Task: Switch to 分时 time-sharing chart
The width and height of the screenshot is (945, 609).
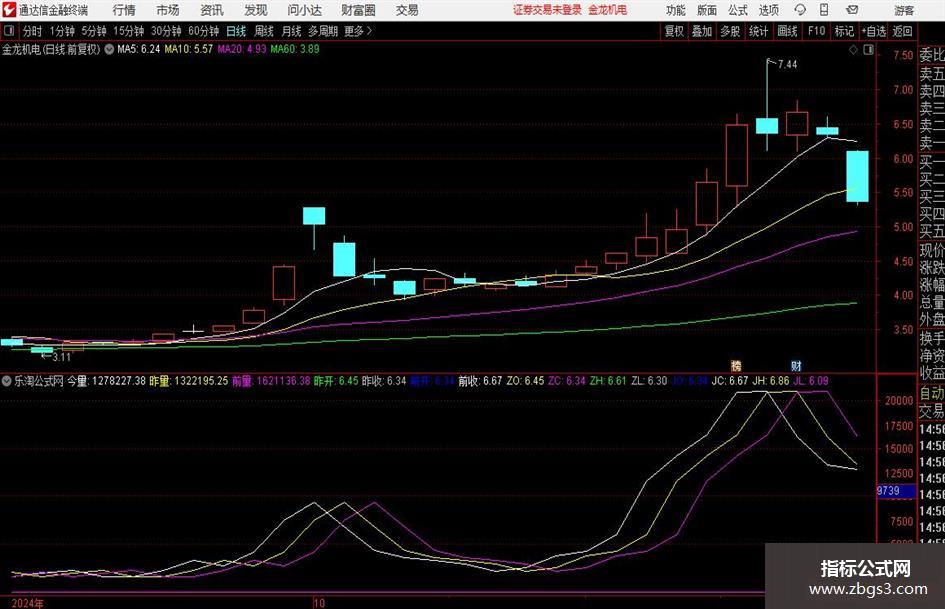Action: pyautogui.click(x=33, y=31)
